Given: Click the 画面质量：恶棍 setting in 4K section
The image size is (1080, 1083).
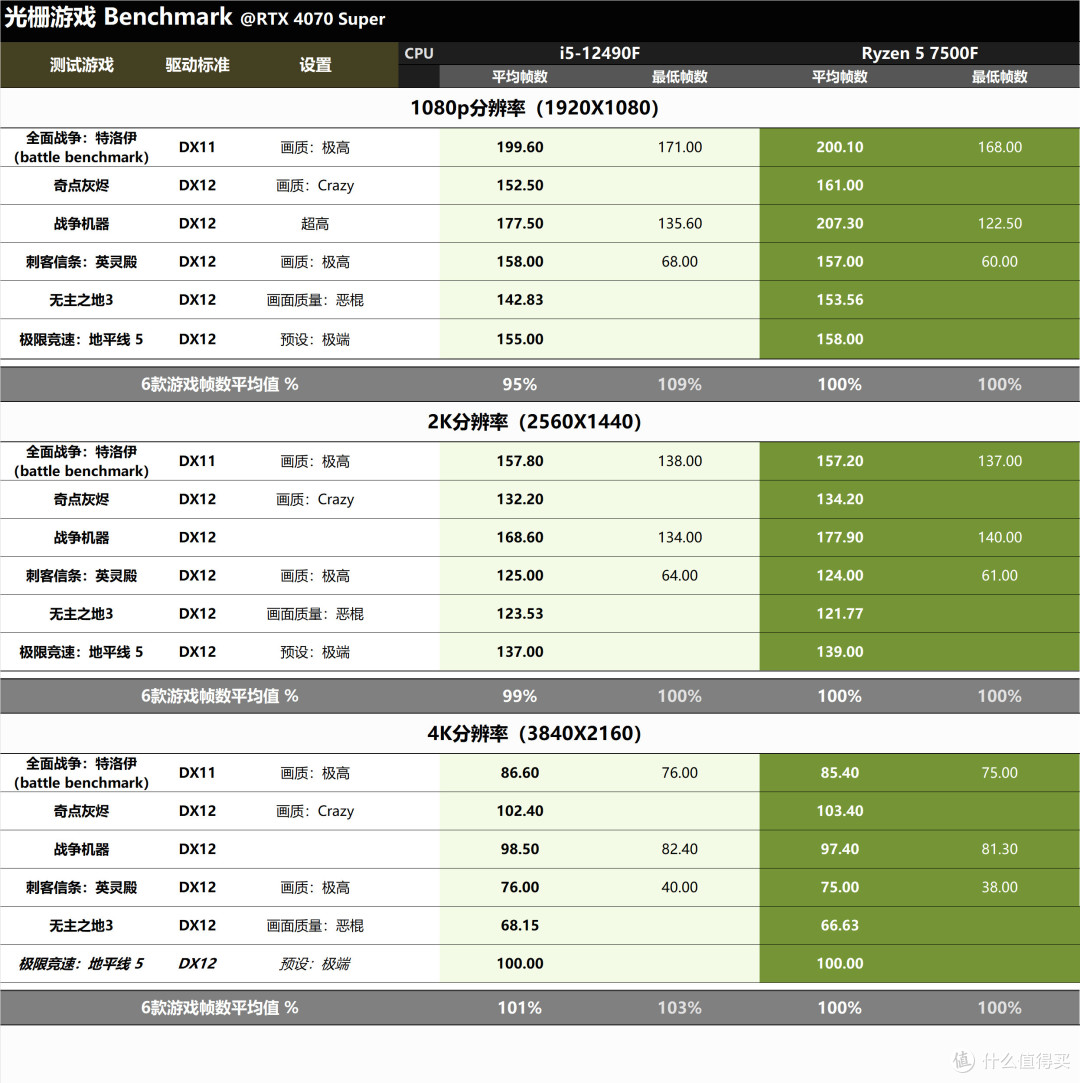Looking at the screenshot, I should pos(316,926).
